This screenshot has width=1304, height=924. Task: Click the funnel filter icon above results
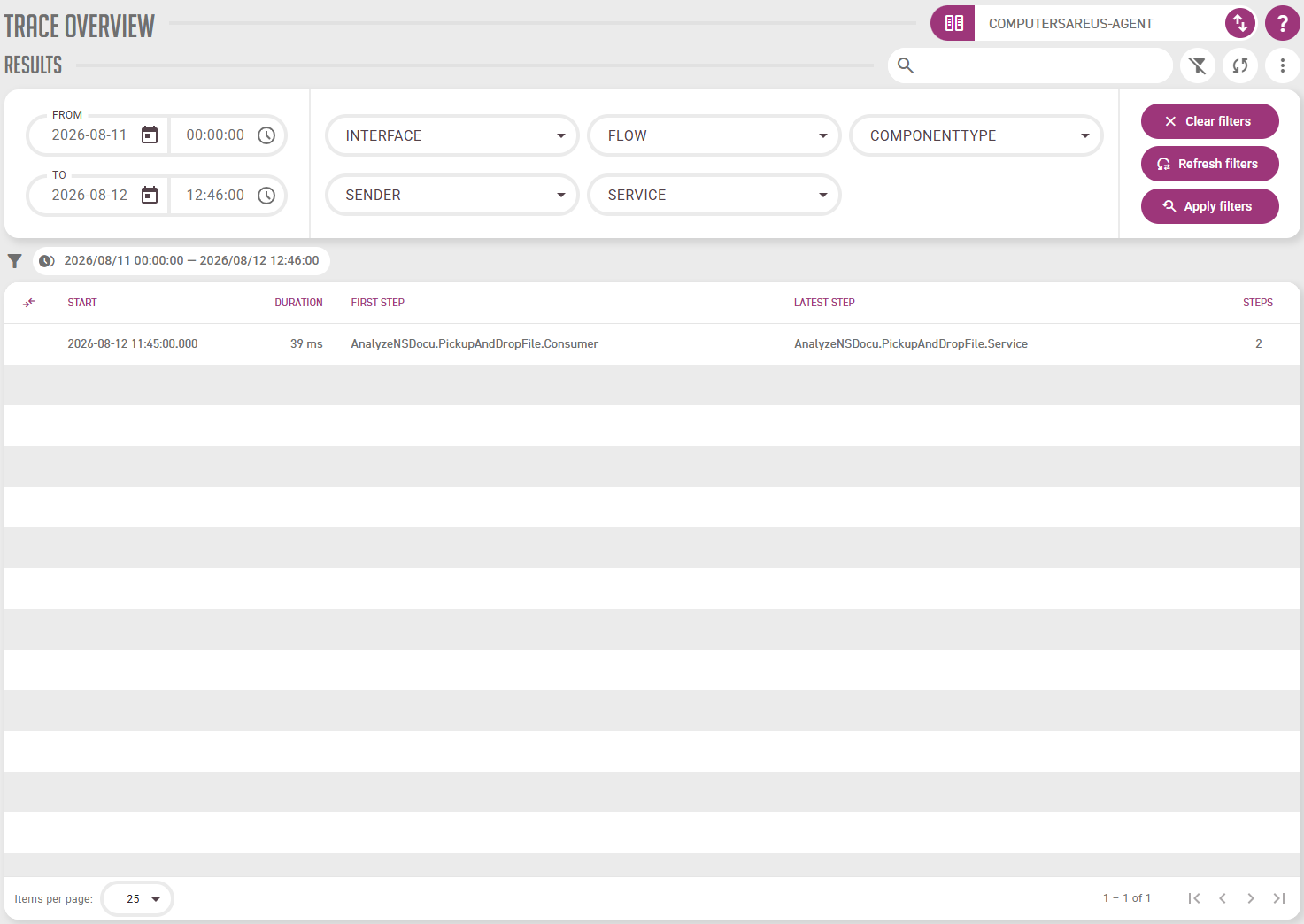click(x=15, y=261)
